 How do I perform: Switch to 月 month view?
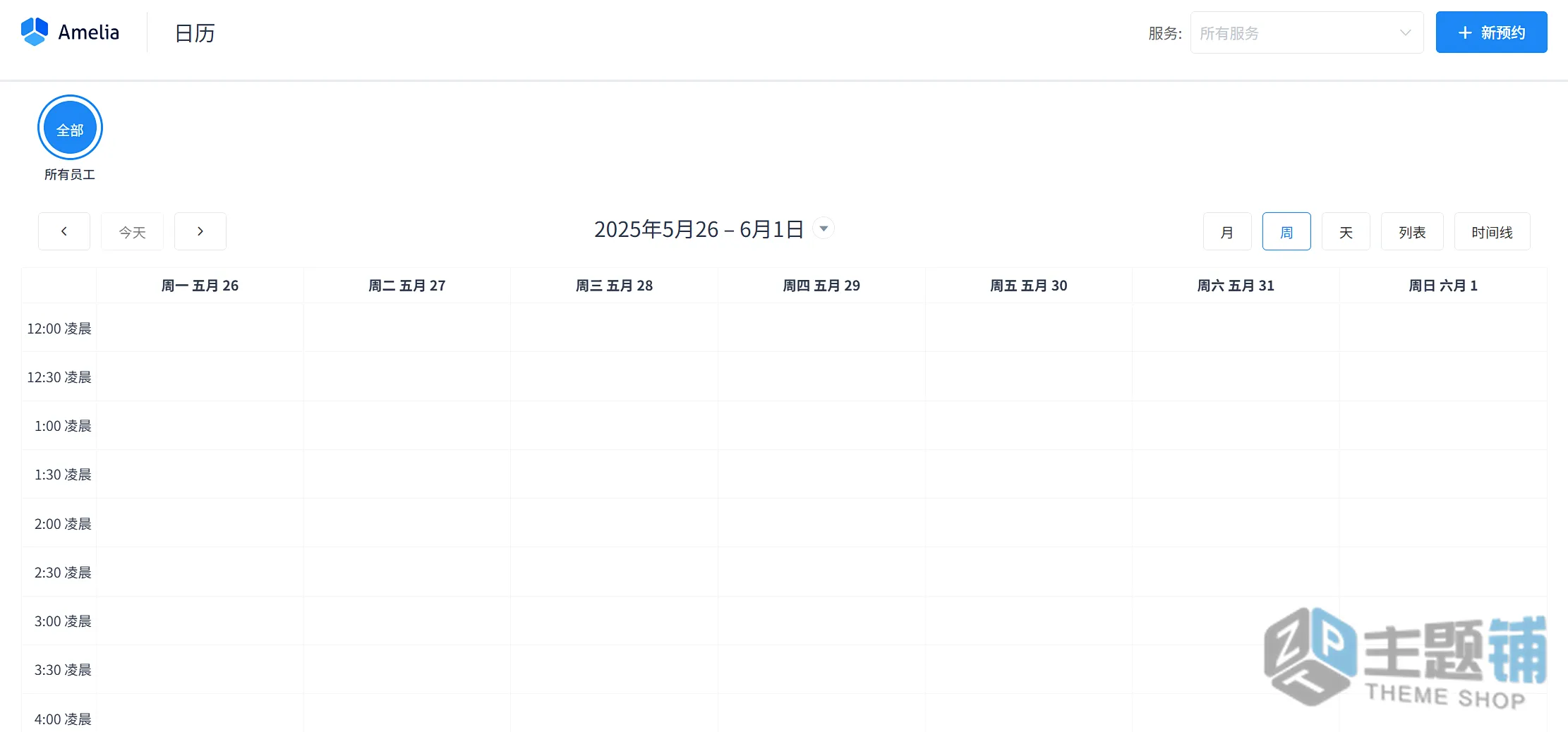pos(1227,231)
